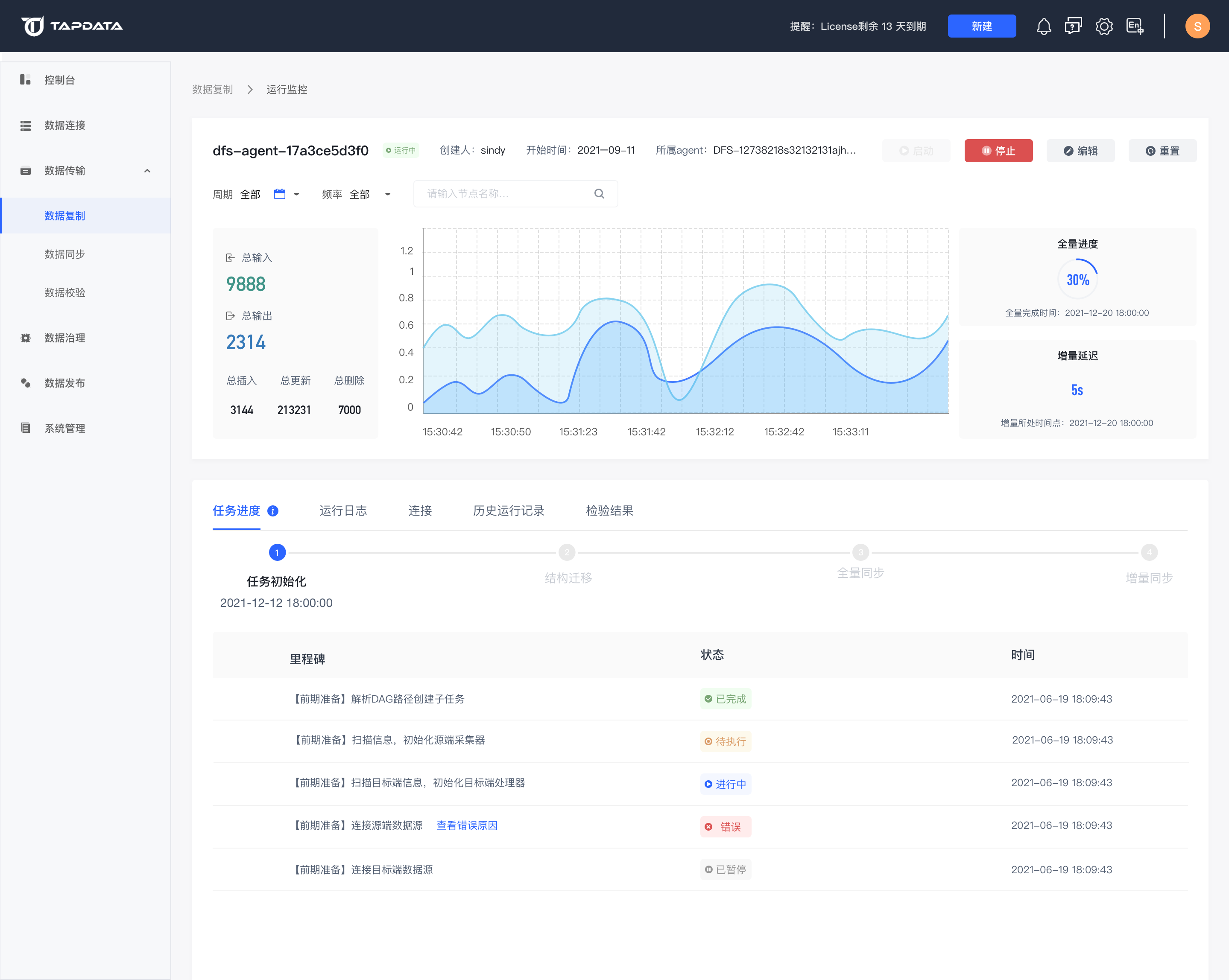
Task: Open the 频率 全部 dropdown
Action: click(388, 194)
